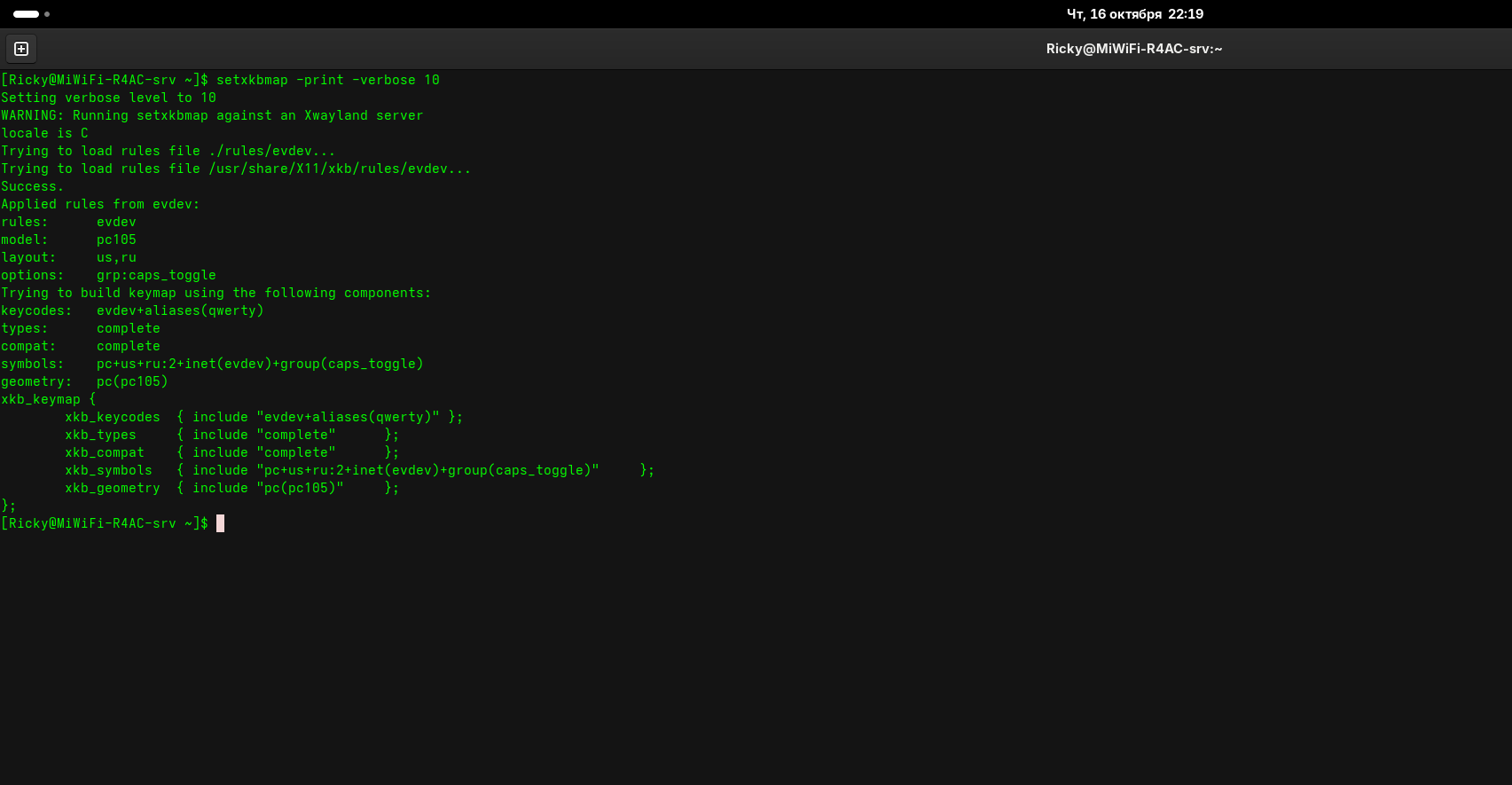Click the layout value 'us,ru'
Viewport: 1512px width, 785px height.
click(x=116, y=257)
